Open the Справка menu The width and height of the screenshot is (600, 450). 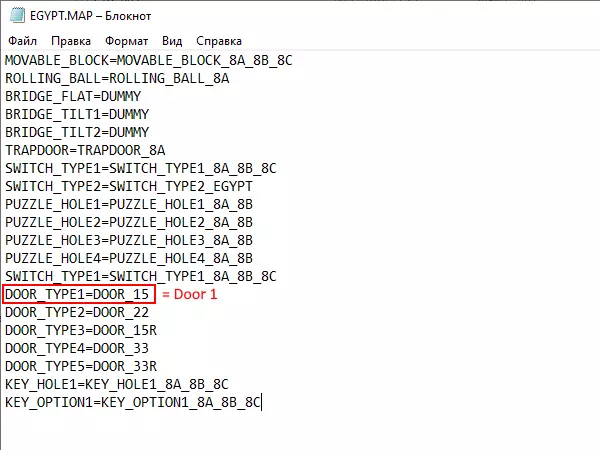(x=219, y=41)
